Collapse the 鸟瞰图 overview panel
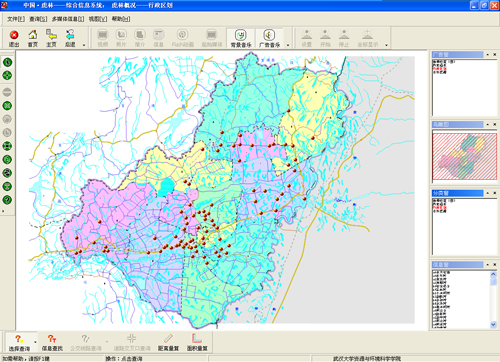Screen dimensions: 500x362 pyautogui.click(x=488, y=124)
